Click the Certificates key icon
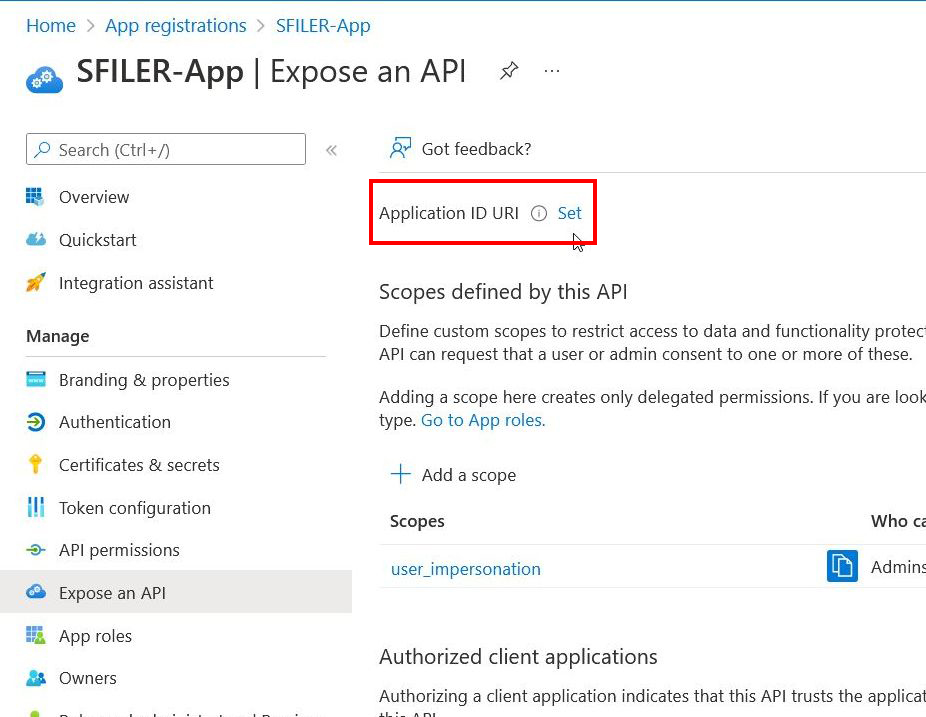 tap(35, 464)
